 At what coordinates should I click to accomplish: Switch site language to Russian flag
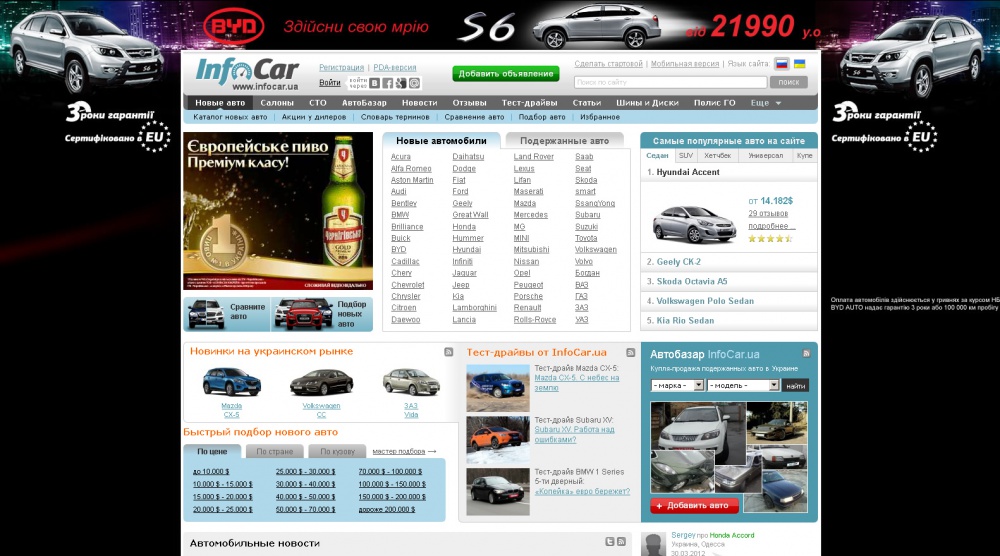(x=781, y=64)
